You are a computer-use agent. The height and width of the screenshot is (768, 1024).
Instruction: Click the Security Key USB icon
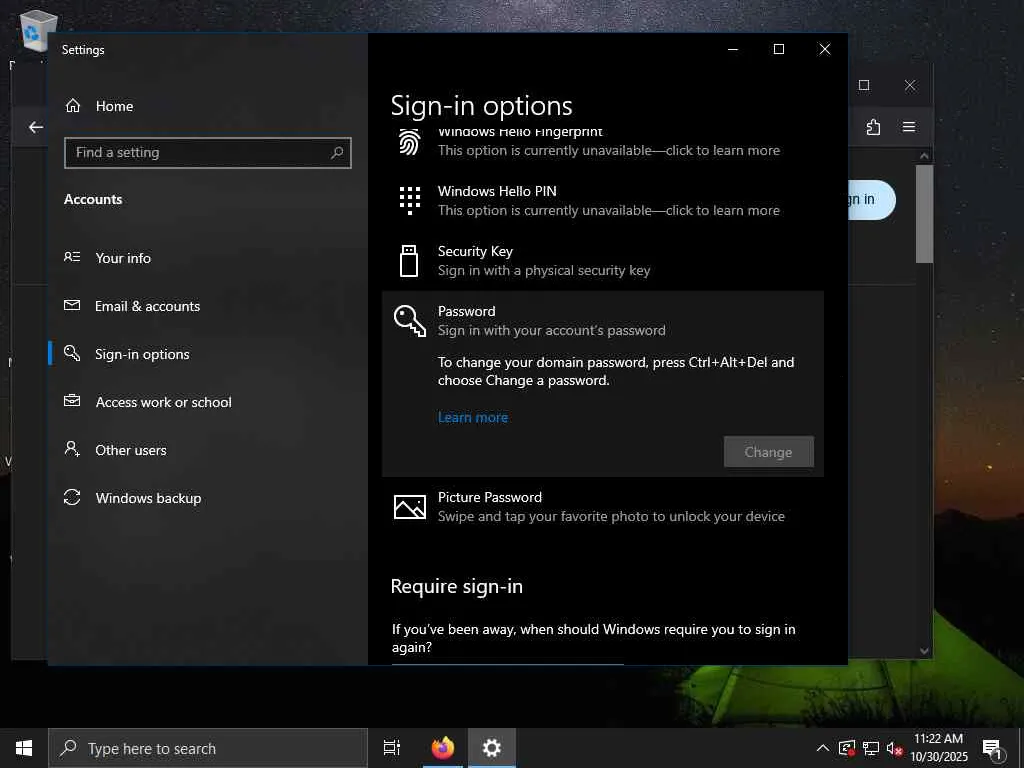[409, 261]
